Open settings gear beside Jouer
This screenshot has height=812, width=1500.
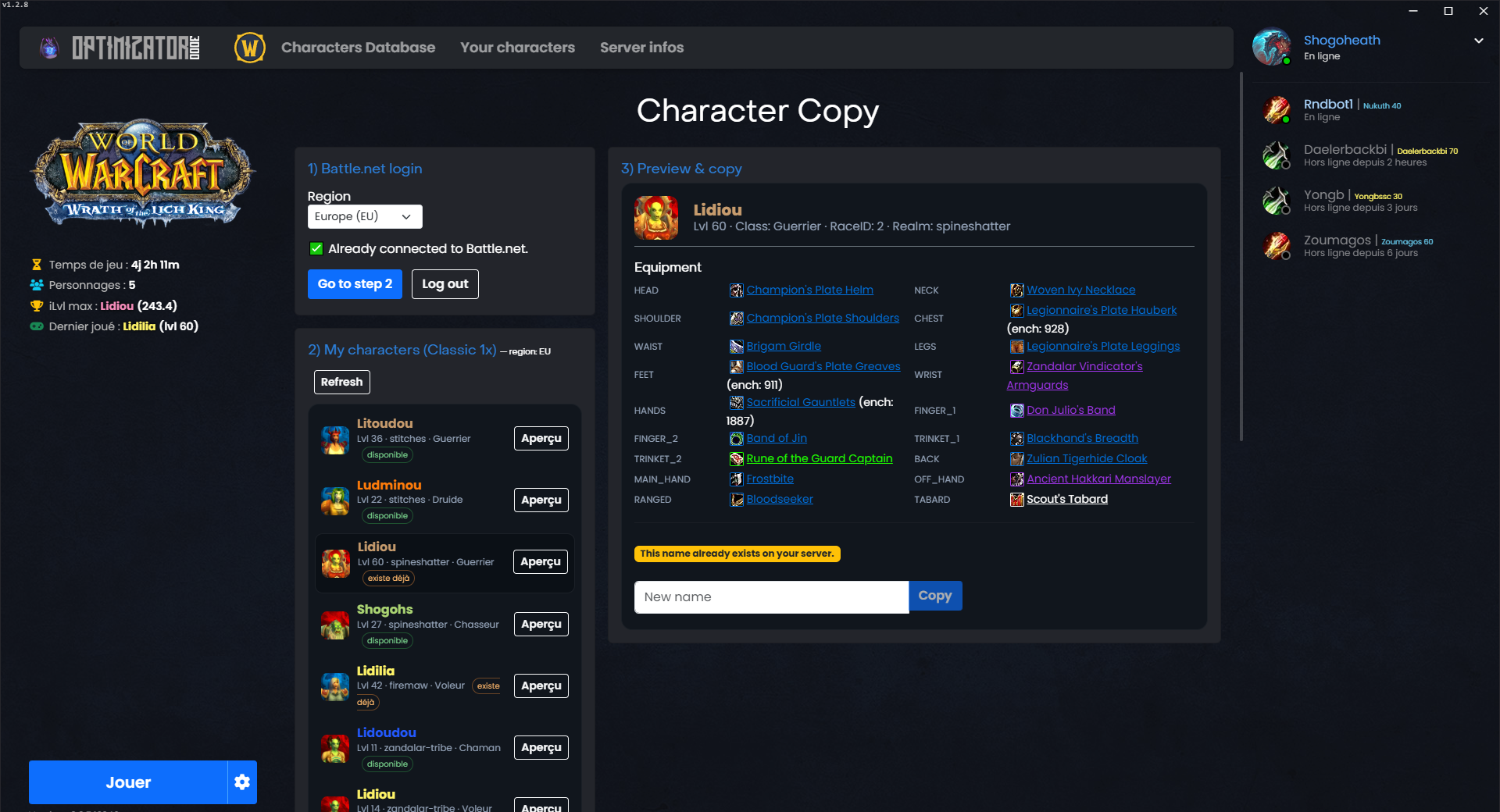242,782
